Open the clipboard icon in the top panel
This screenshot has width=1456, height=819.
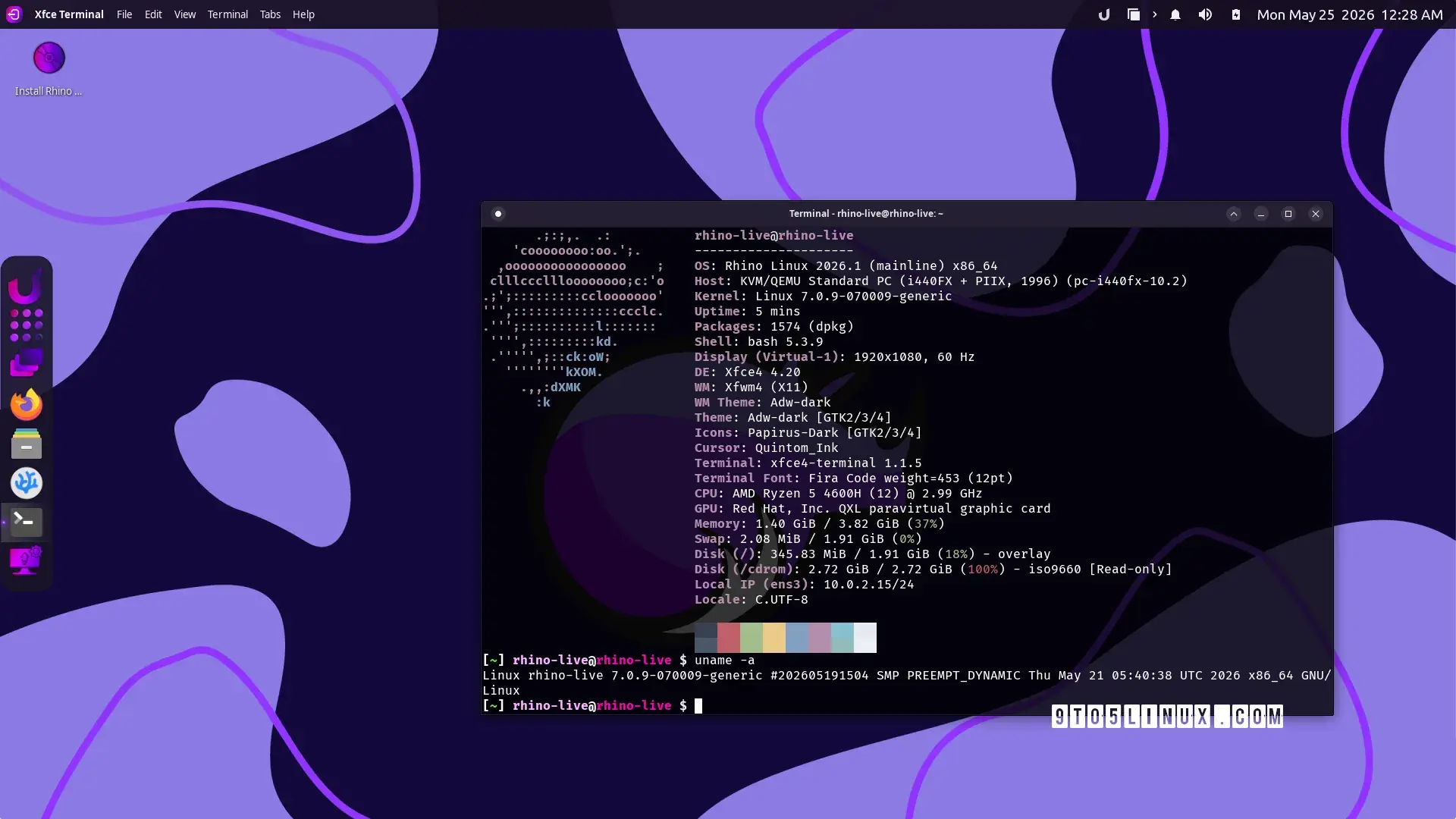click(x=1133, y=14)
